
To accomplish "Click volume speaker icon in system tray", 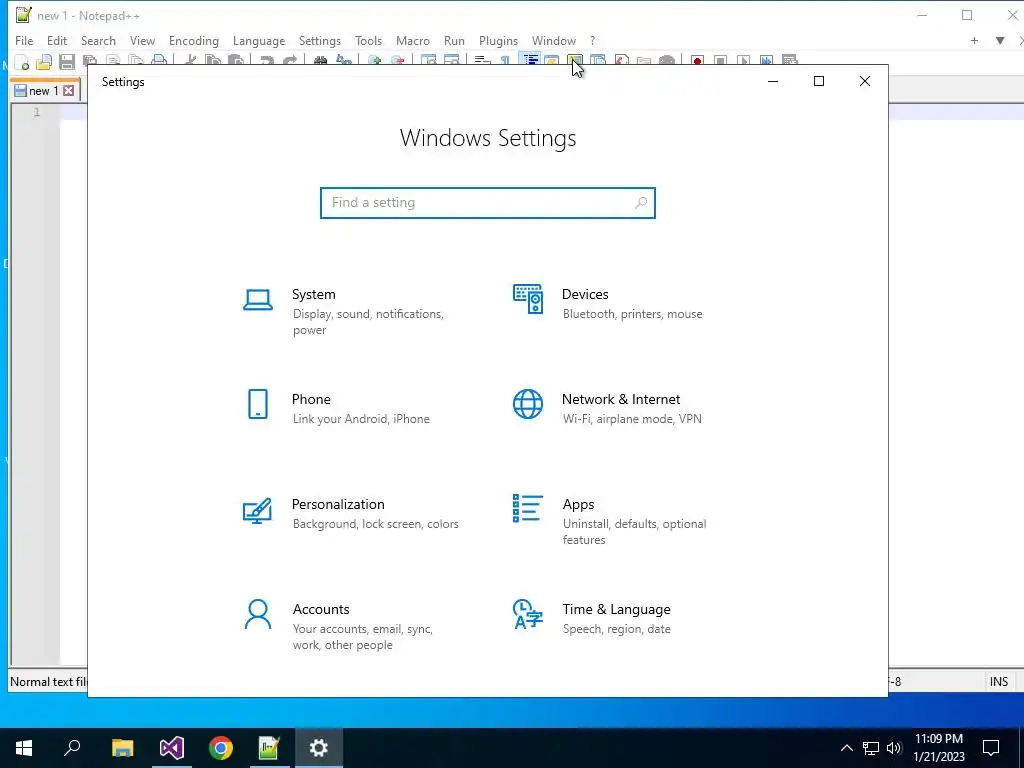I will 894,748.
